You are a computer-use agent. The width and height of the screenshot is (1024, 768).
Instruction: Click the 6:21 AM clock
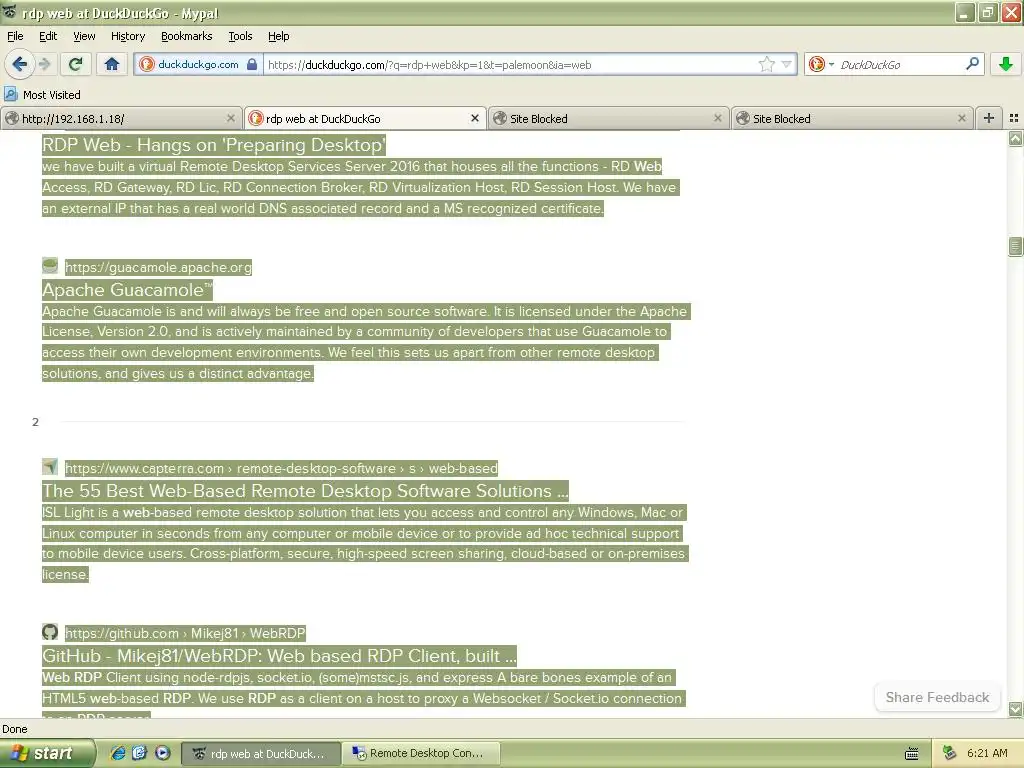click(987, 753)
